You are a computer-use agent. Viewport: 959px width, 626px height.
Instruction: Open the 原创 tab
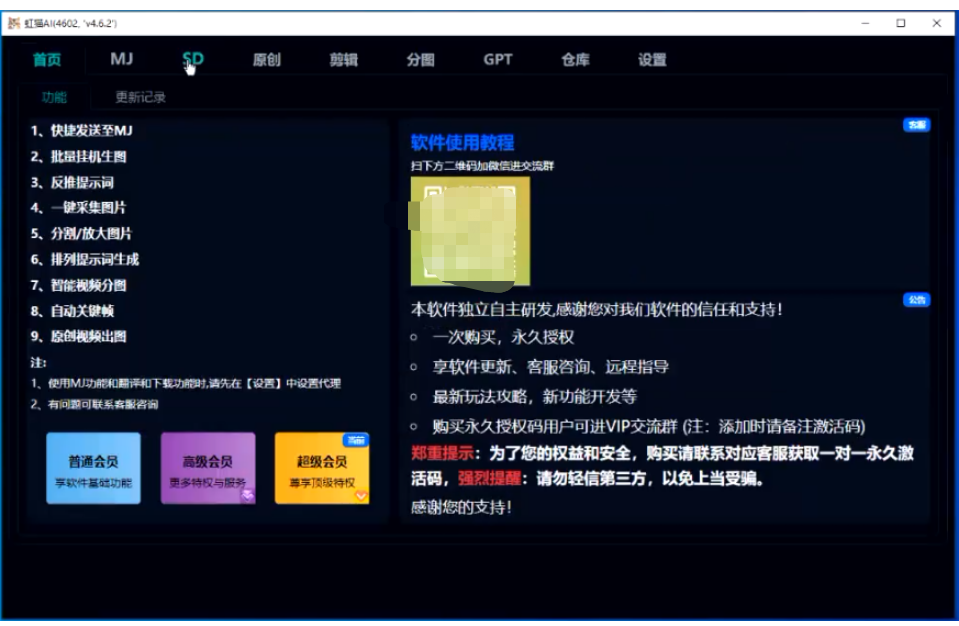[x=267, y=60]
